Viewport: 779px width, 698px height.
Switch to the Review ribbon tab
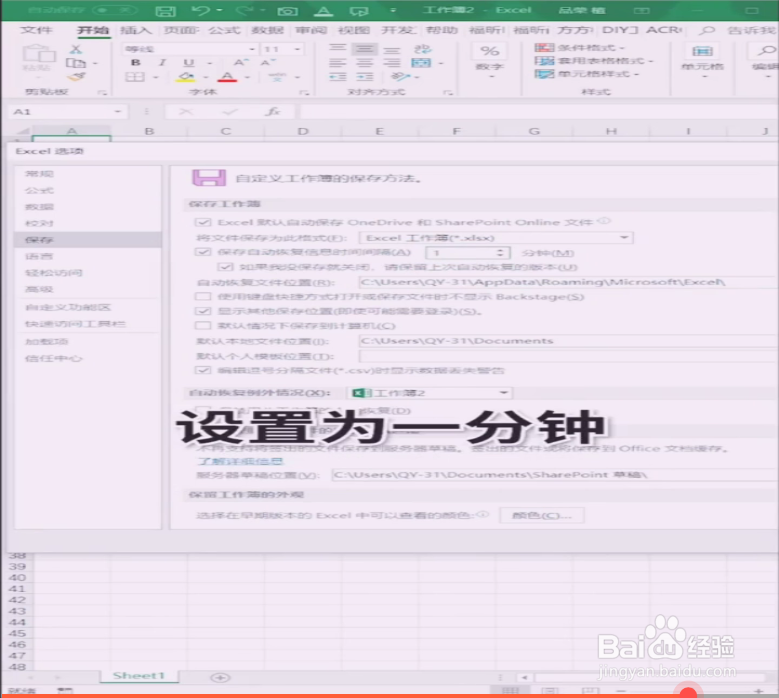(311, 30)
